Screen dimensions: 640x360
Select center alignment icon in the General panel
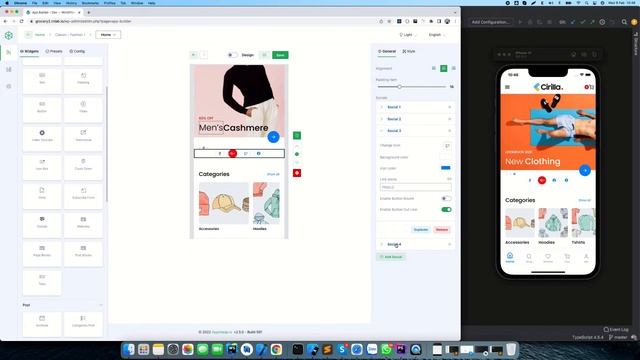tap(444, 69)
